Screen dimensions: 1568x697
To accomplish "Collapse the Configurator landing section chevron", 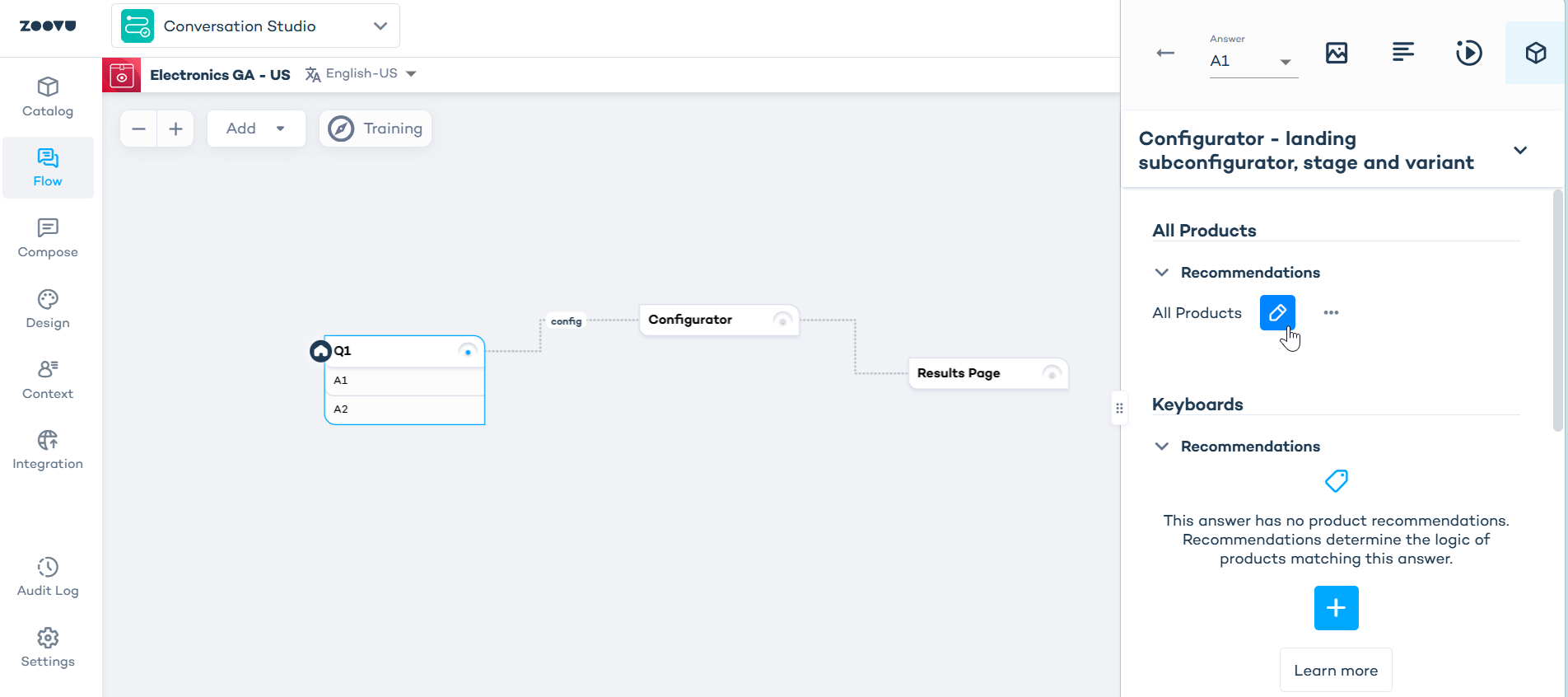I will (1520, 150).
